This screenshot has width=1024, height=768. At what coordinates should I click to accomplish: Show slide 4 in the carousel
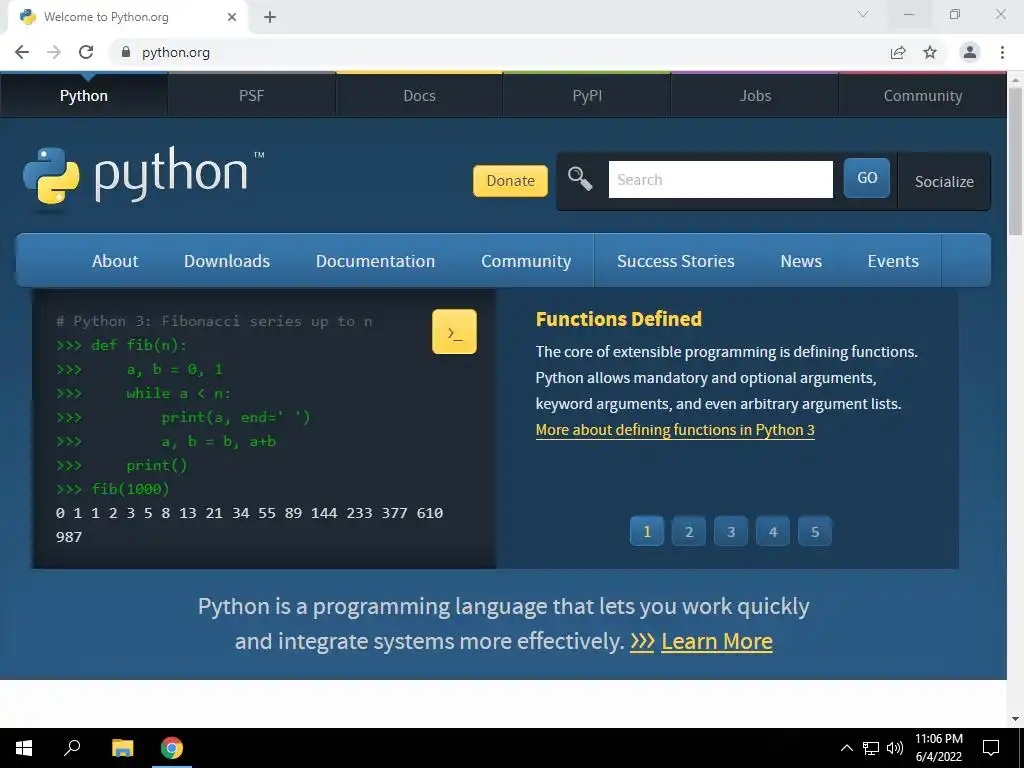(x=773, y=531)
